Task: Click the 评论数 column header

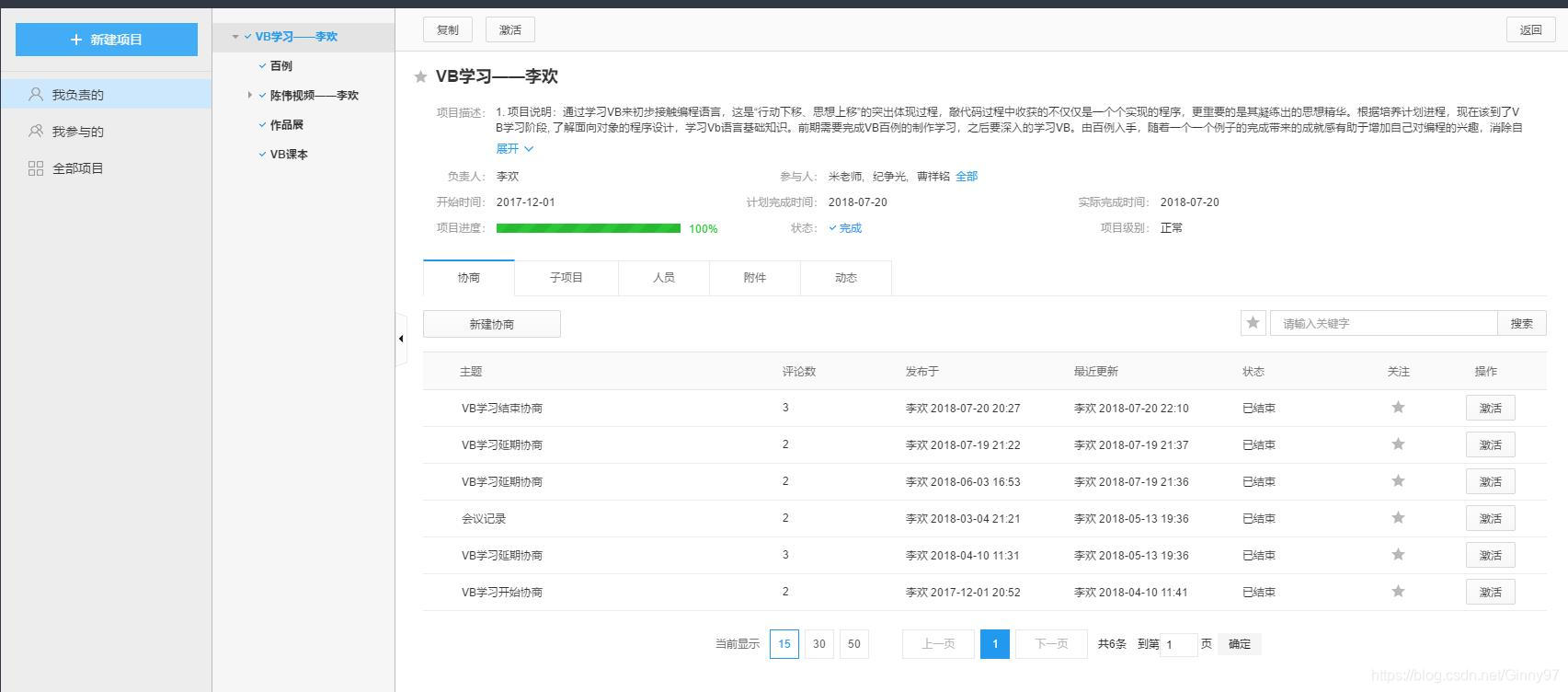Action: click(799, 372)
